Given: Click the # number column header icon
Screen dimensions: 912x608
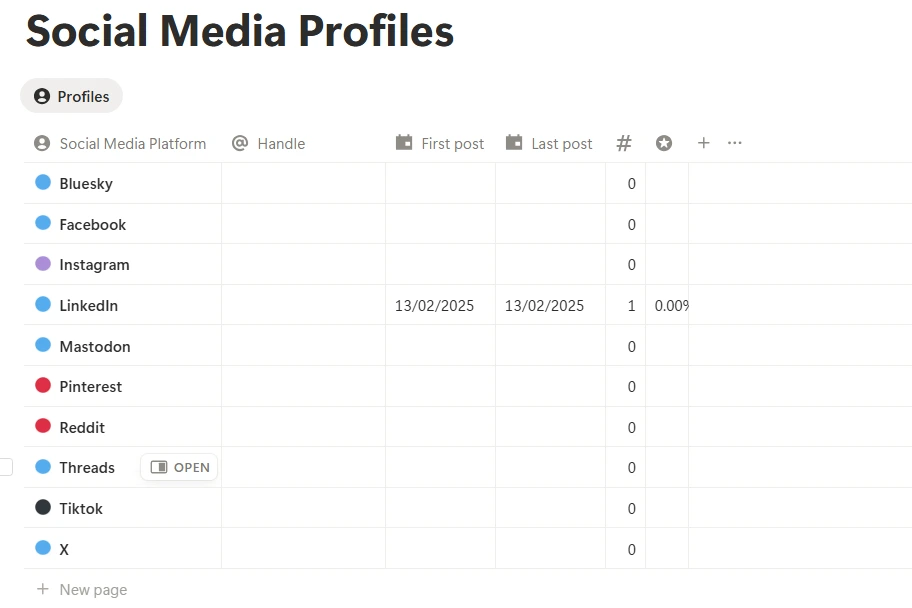Looking at the screenshot, I should [x=624, y=143].
